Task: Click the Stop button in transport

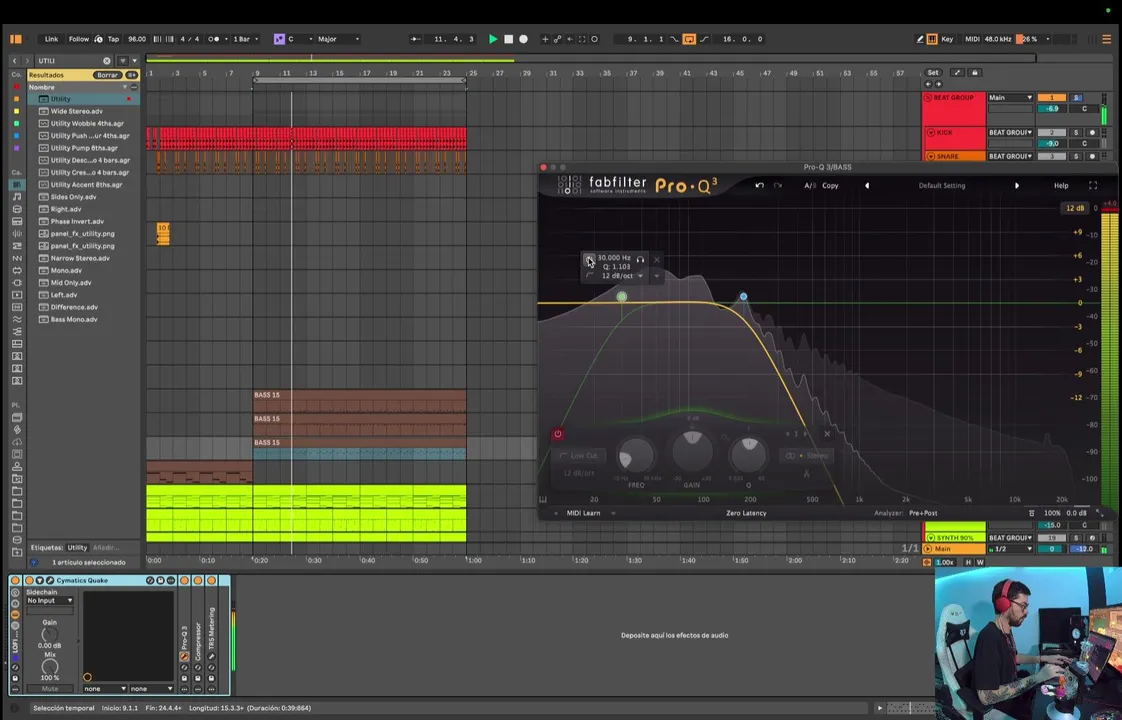Action: coord(509,39)
